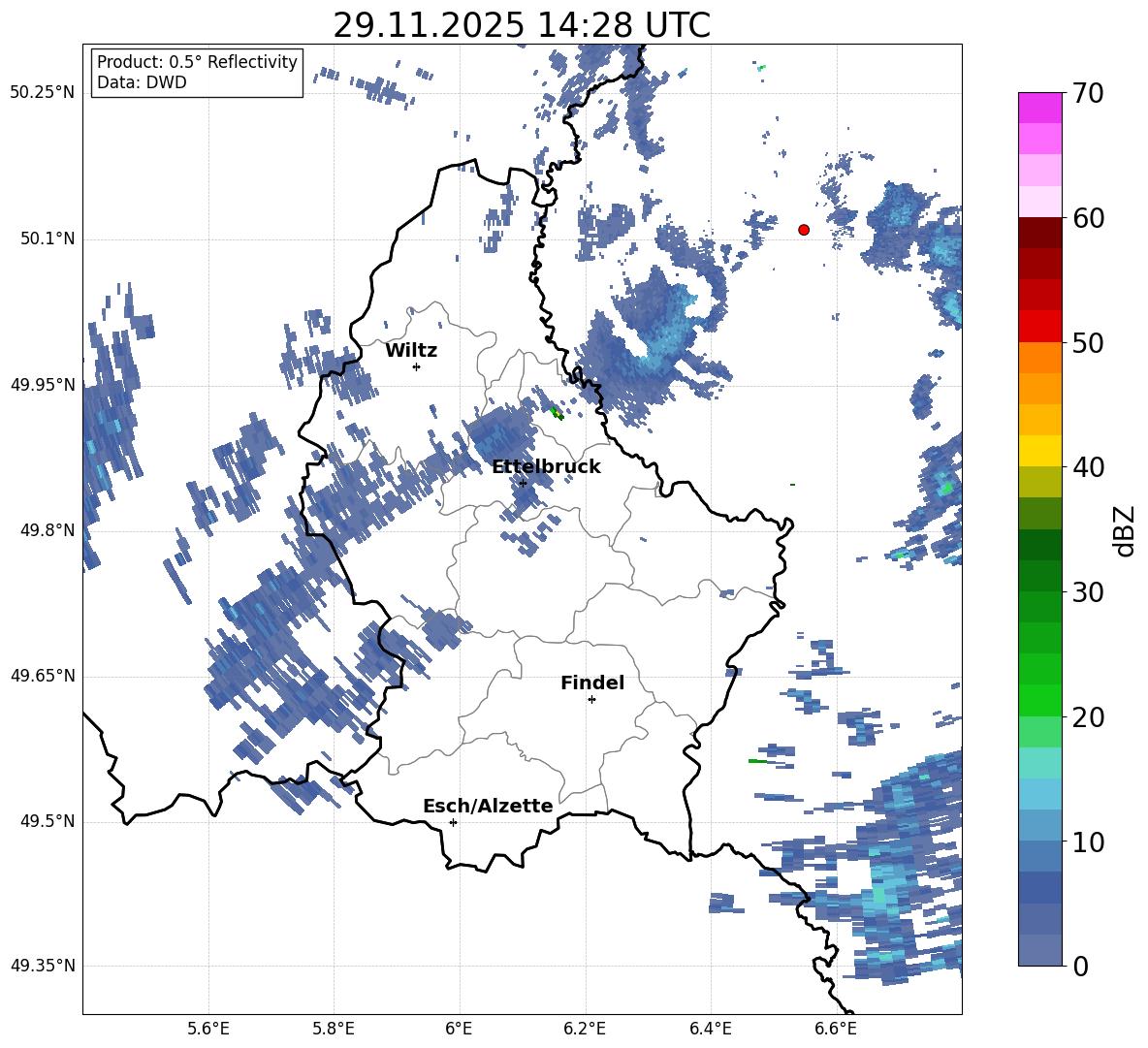Click the 49.5°N latitude label

(48, 821)
